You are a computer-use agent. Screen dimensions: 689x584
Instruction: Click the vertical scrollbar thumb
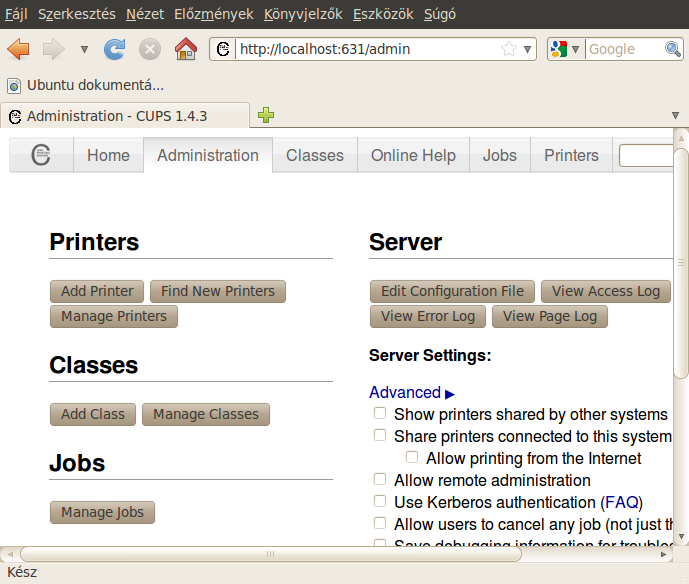click(x=681, y=263)
